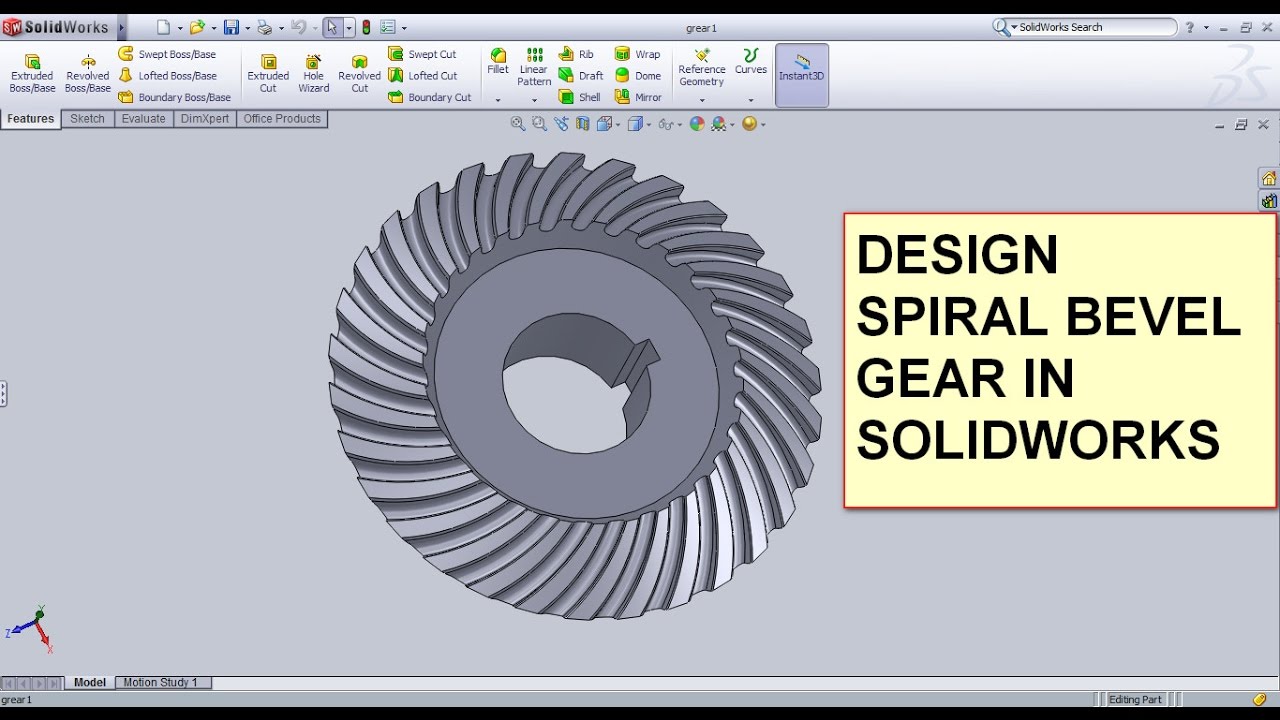Viewport: 1280px width, 720px height.
Task: Select the Wrap feature
Action: (637, 54)
